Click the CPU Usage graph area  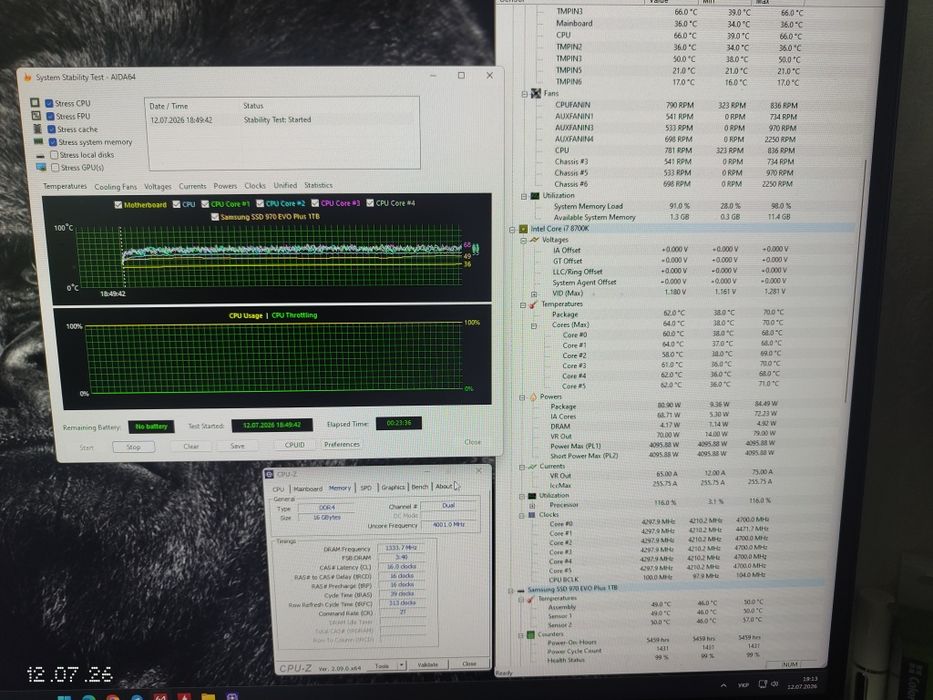click(x=273, y=358)
